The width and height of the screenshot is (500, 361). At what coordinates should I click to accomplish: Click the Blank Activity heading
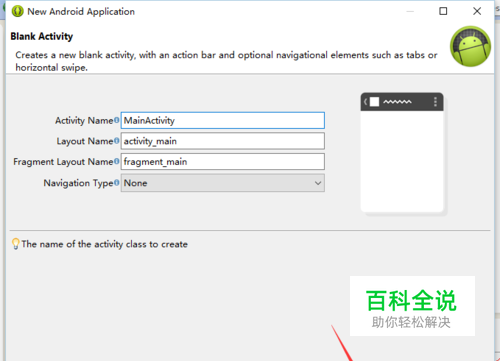pos(42,36)
